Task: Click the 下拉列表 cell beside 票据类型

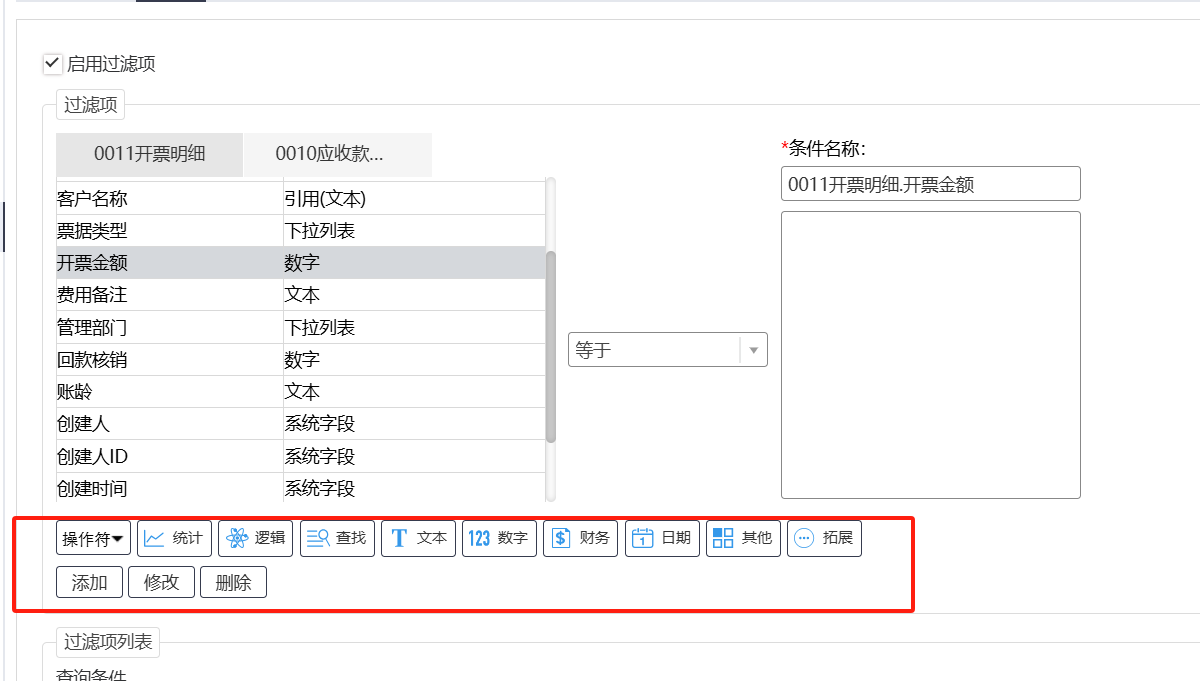Action: (414, 231)
